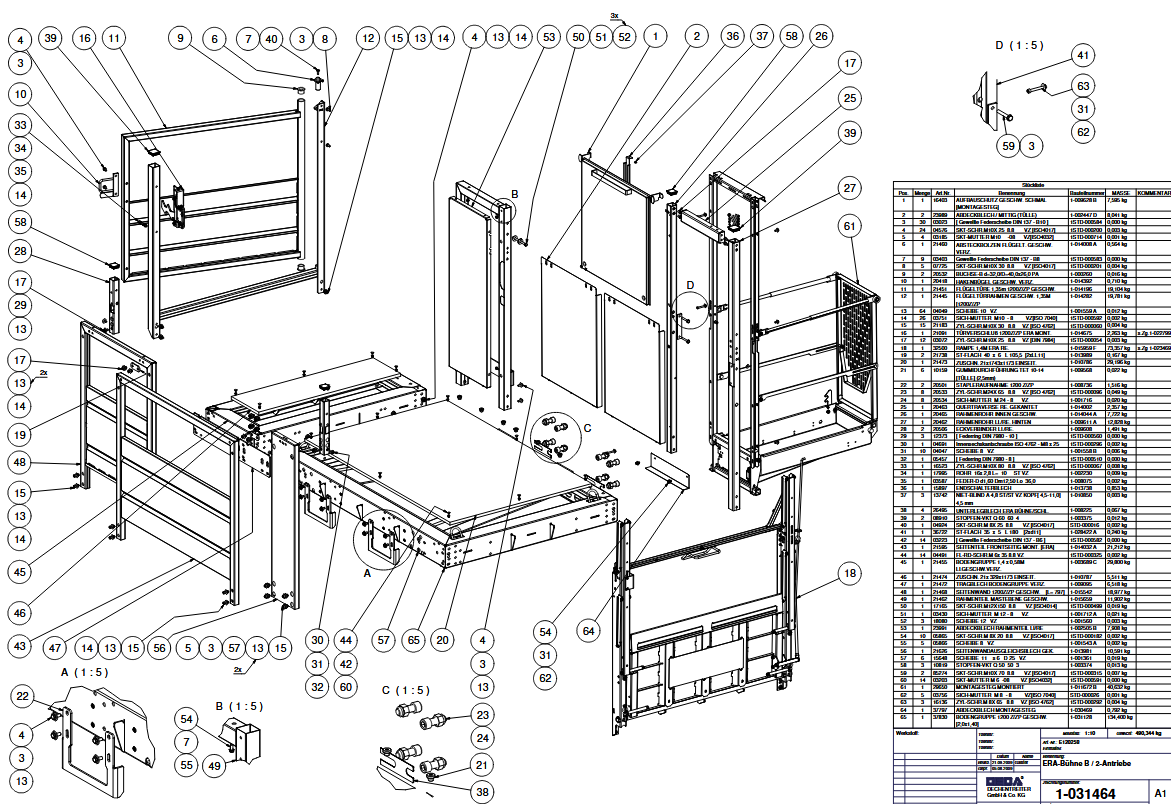This screenshot has width=1171, height=804.
Task: Select balloon 18 for the ramp
Action: coord(849,573)
